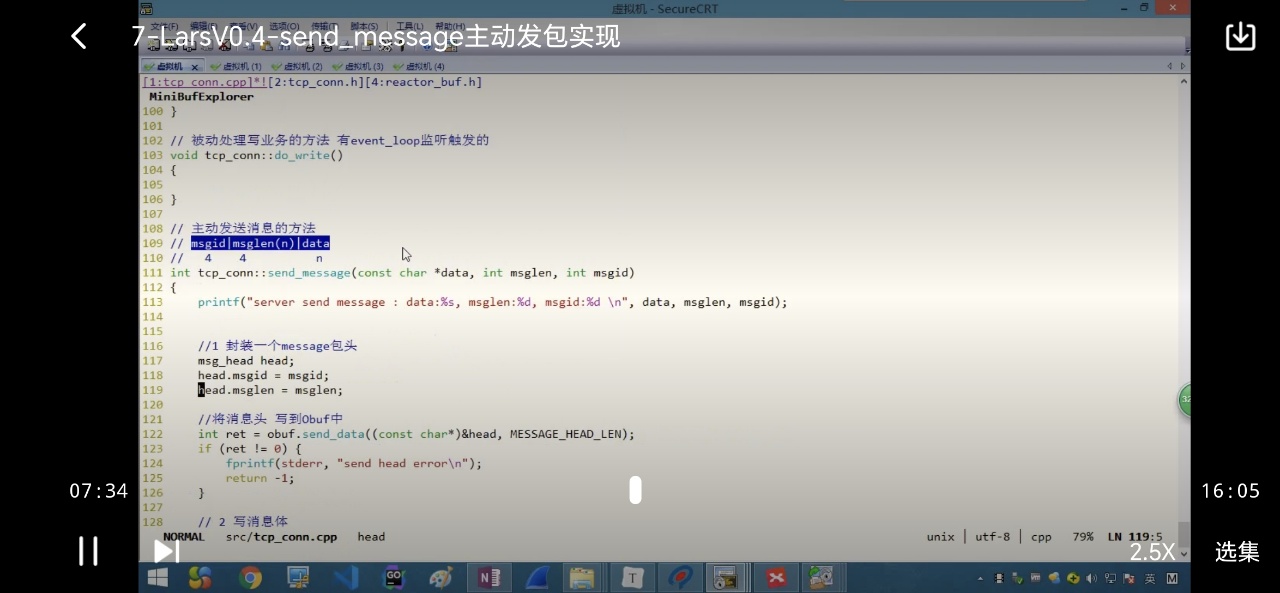The image size is (1280, 593).
Task: Open GoLand from the taskbar
Action: click(394, 578)
